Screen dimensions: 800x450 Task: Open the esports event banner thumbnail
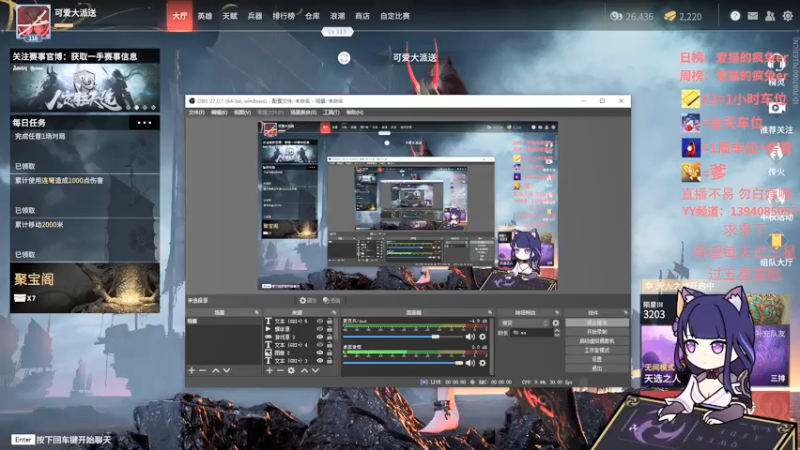click(85, 88)
